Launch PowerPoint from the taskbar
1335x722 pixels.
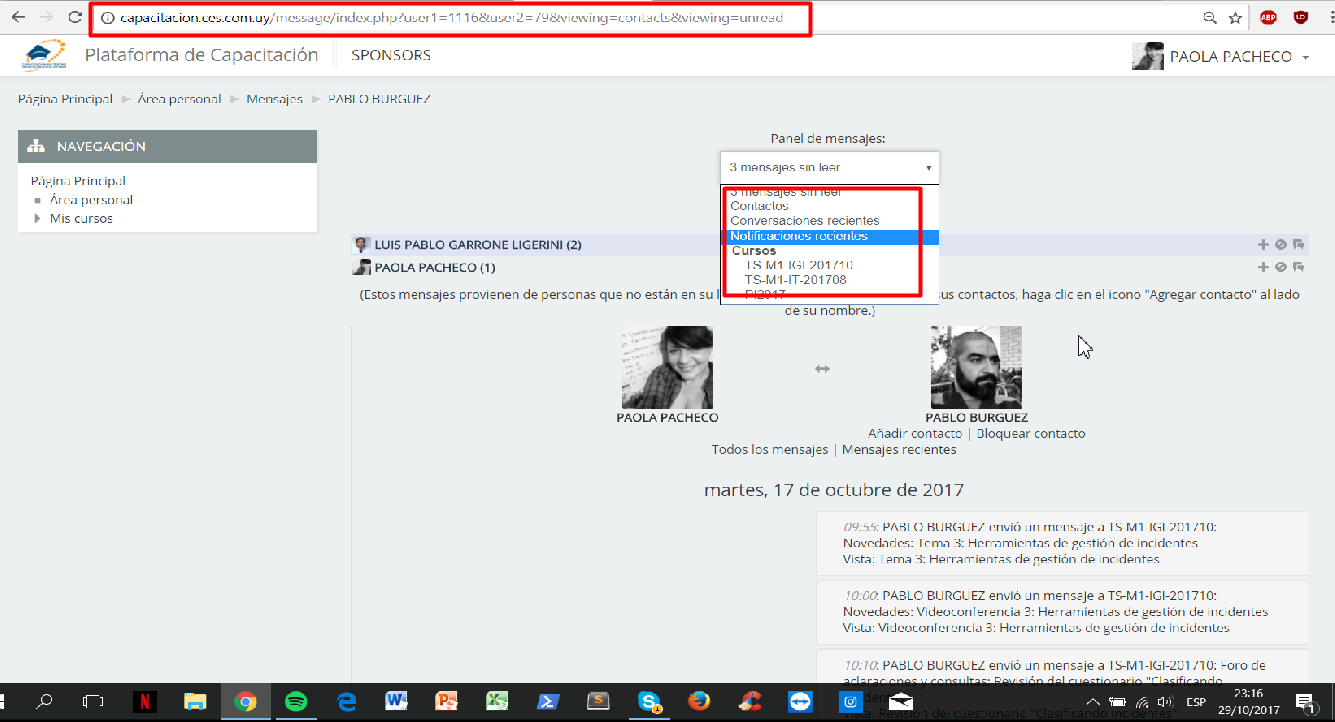point(446,701)
